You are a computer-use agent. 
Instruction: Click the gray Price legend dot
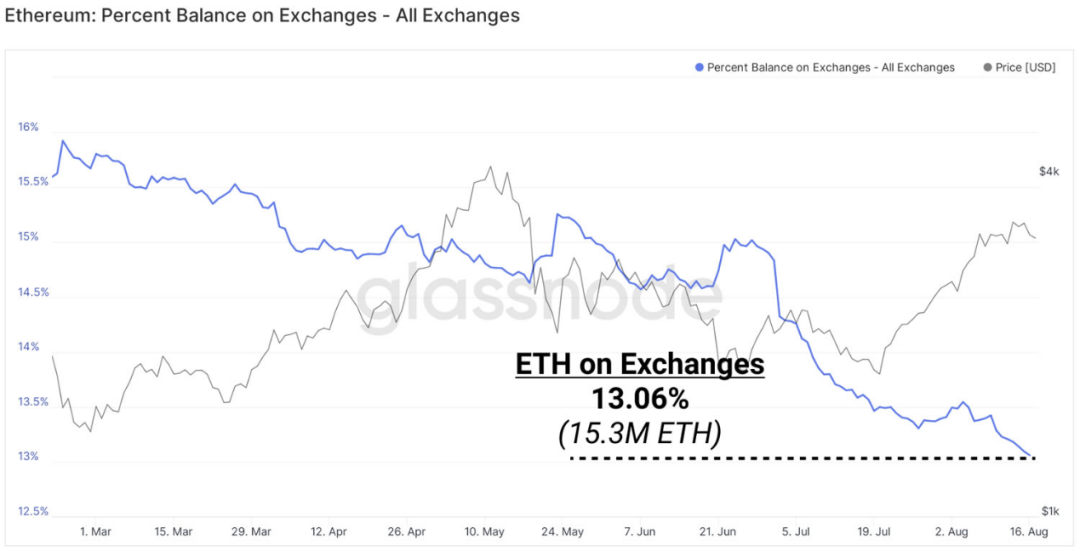click(988, 67)
